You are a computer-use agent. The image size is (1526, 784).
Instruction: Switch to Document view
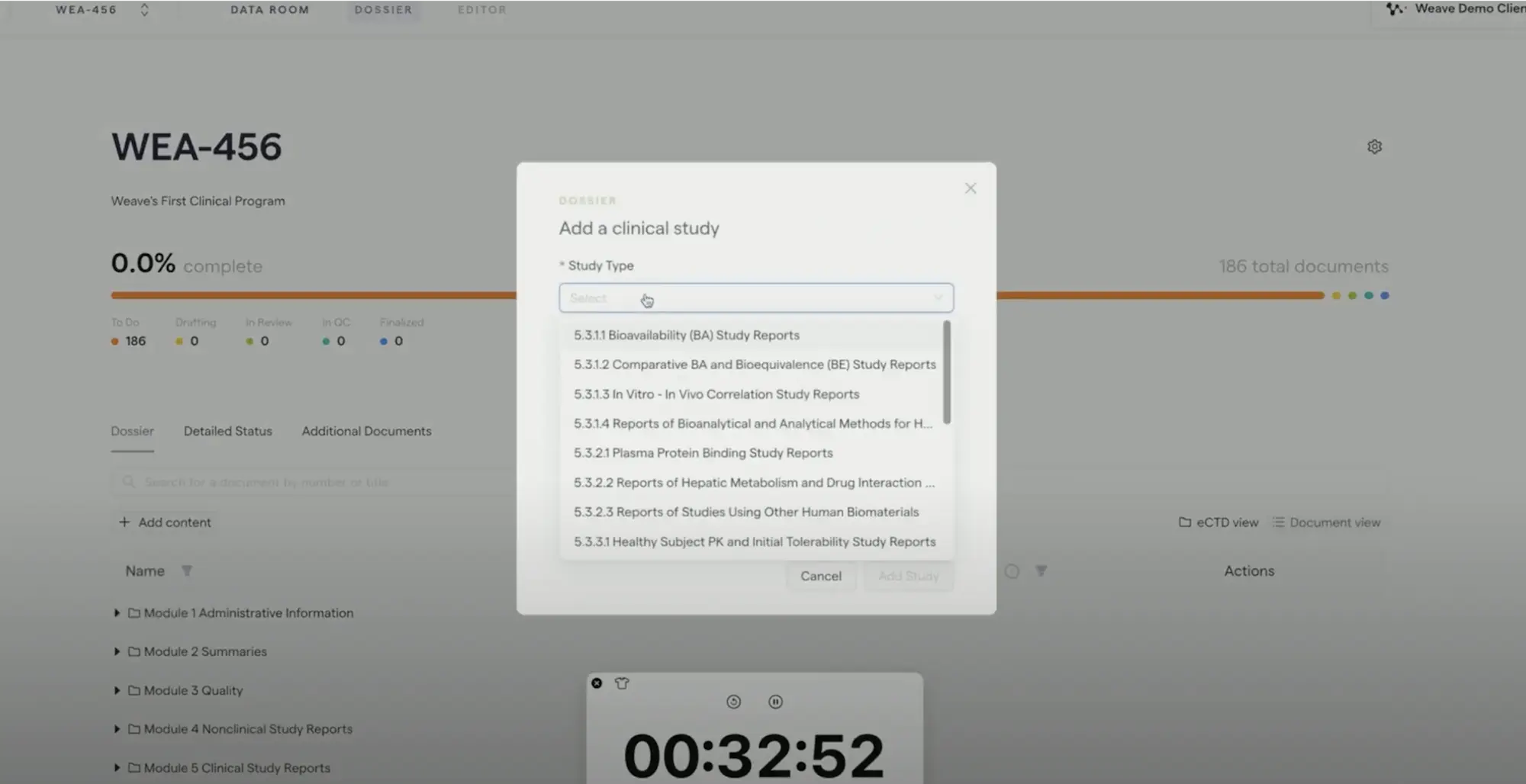[1326, 522]
